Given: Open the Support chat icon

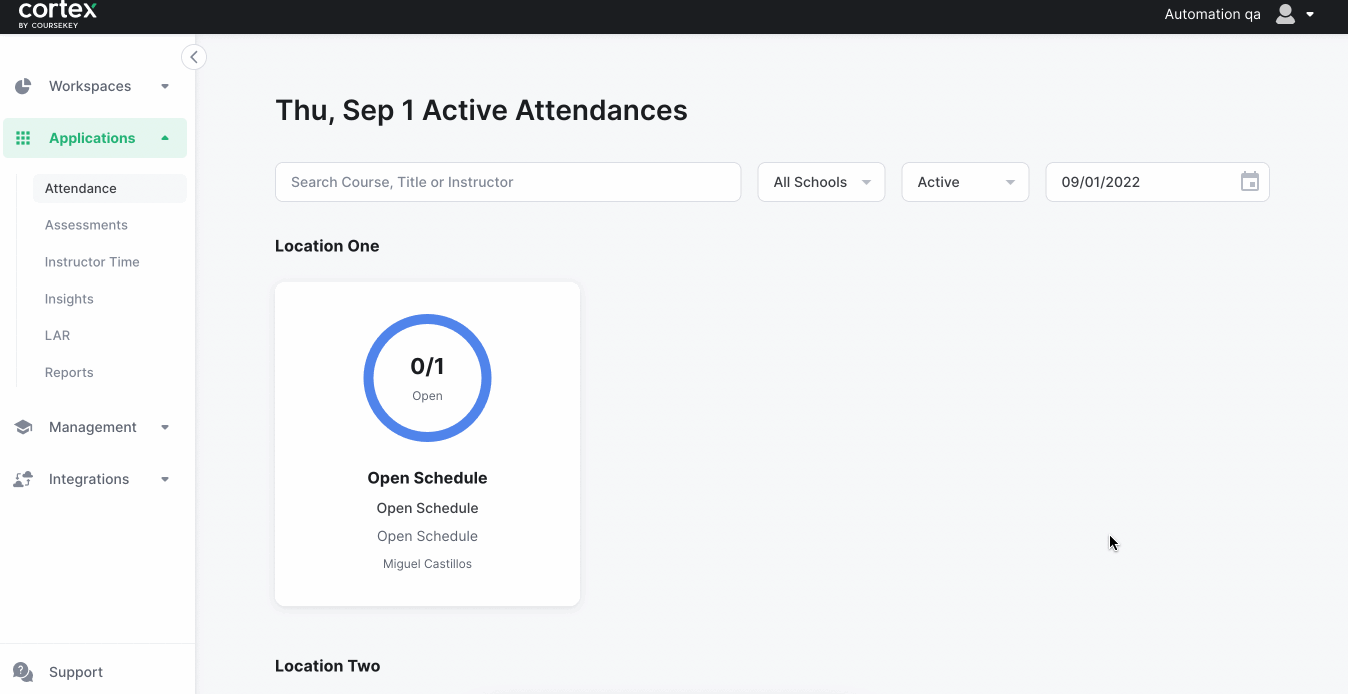Looking at the screenshot, I should tap(23, 672).
